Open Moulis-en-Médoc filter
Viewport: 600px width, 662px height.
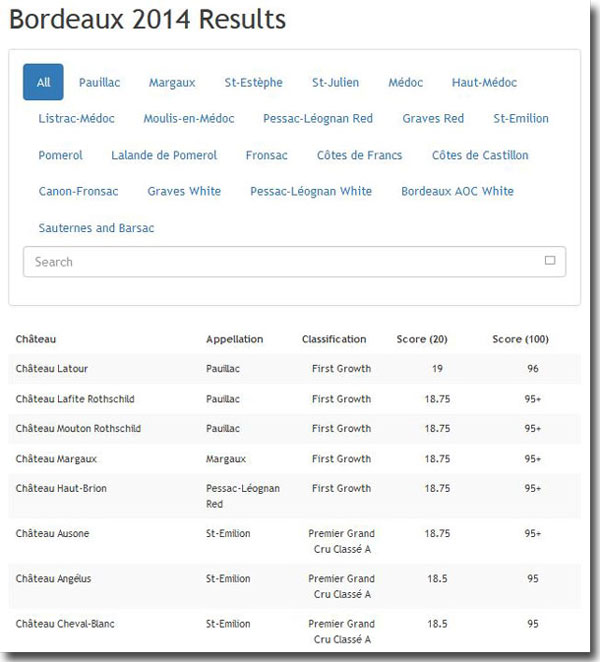[189, 119]
